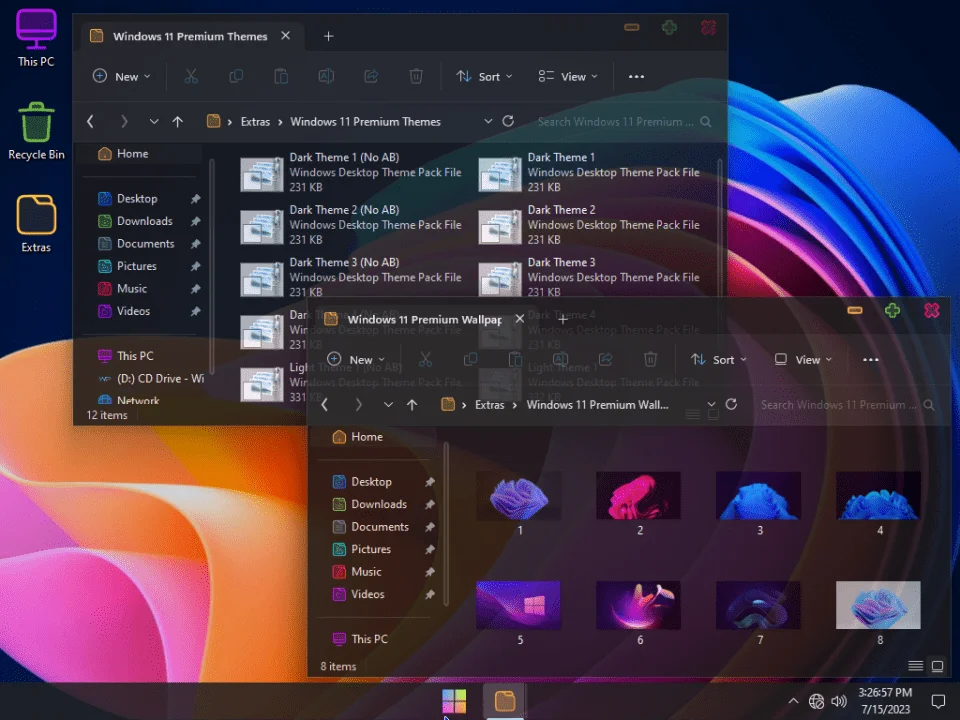
Task: Open Home in Themes window sidebar
Action: point(141,154)
